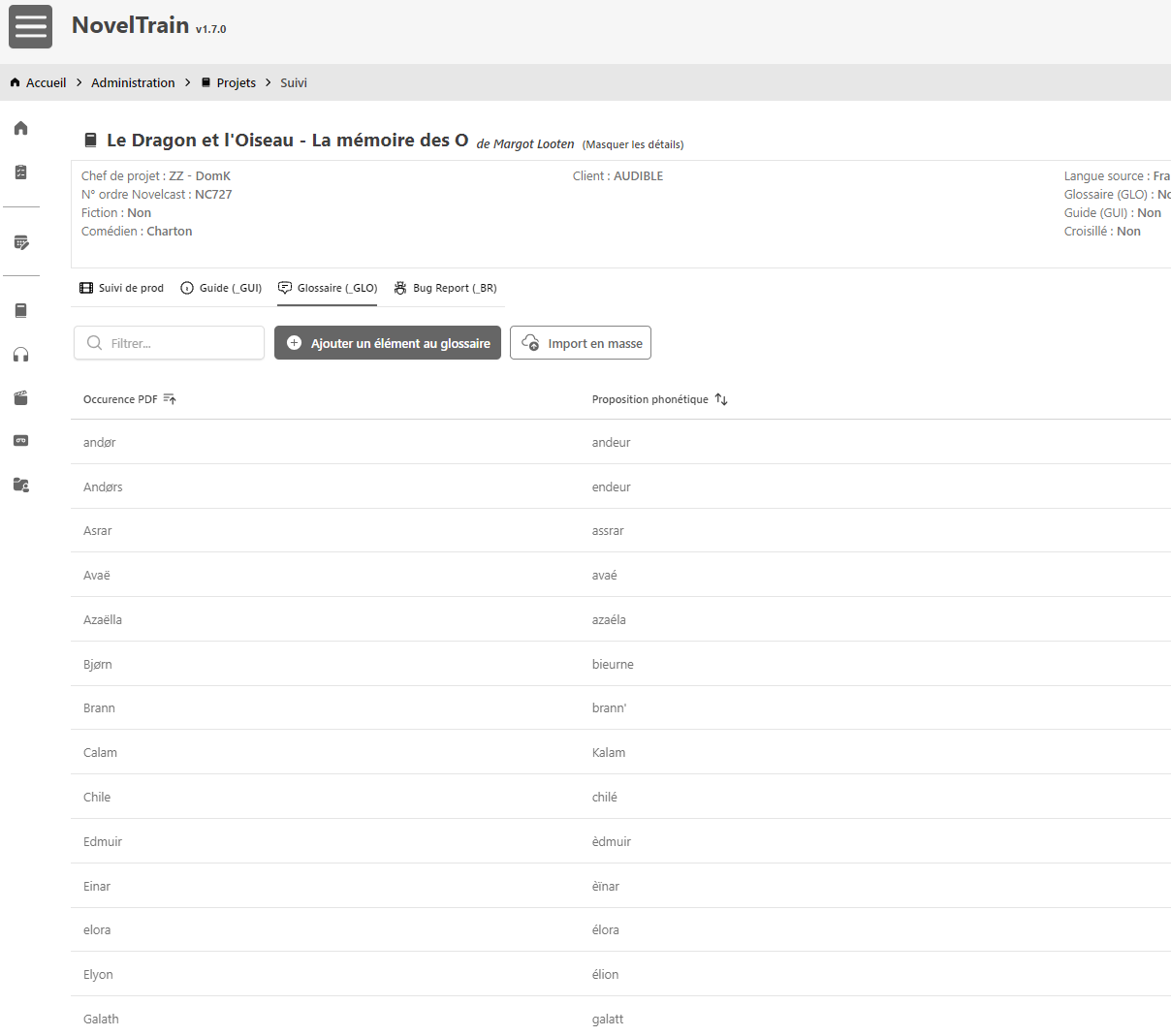Screen dimensions: 1171x1036
Task: Open the clipboard checklist sidebar icon
Action: pos(21,173)
